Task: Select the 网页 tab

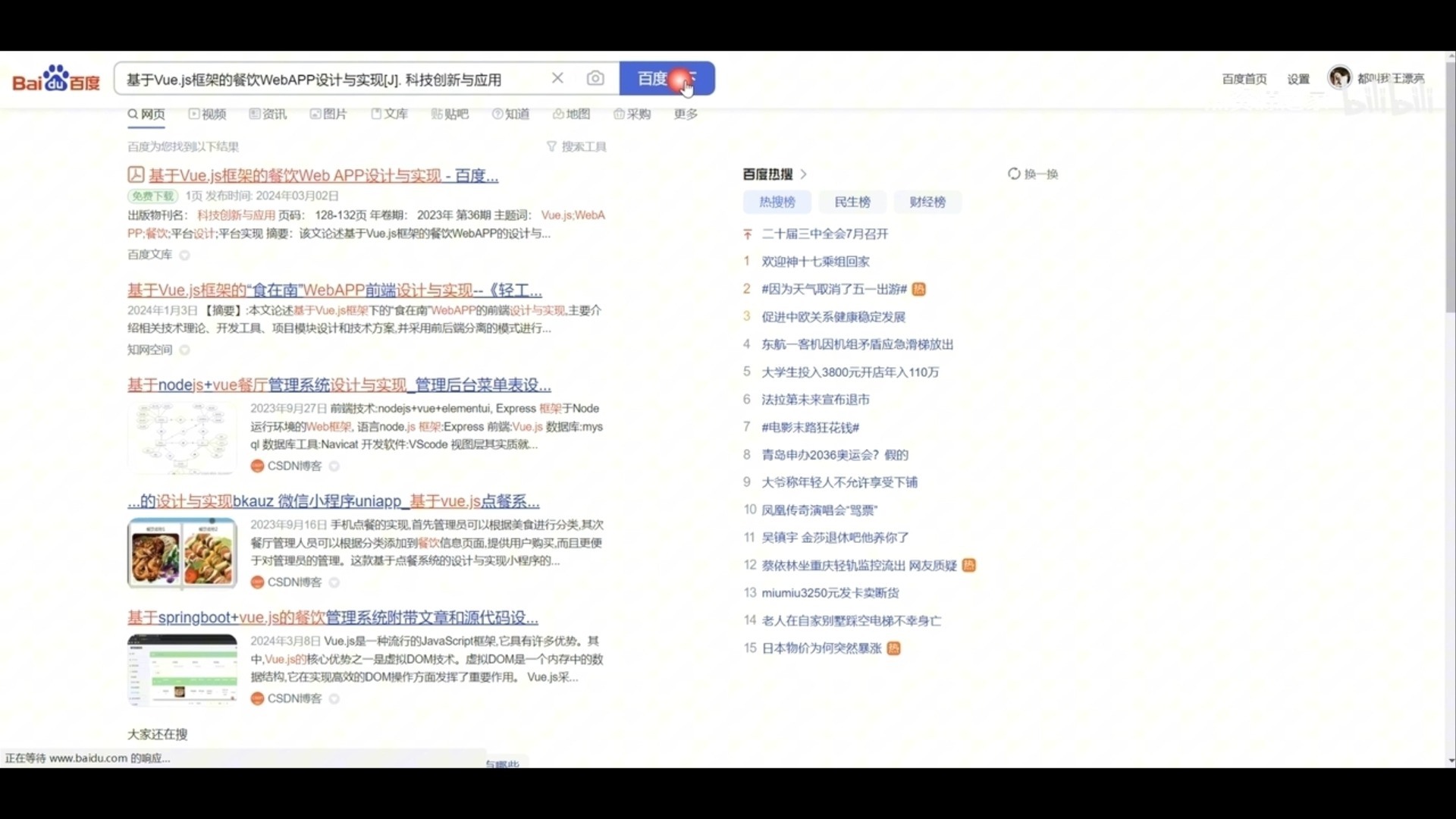Action: click(x=146, y=115)
